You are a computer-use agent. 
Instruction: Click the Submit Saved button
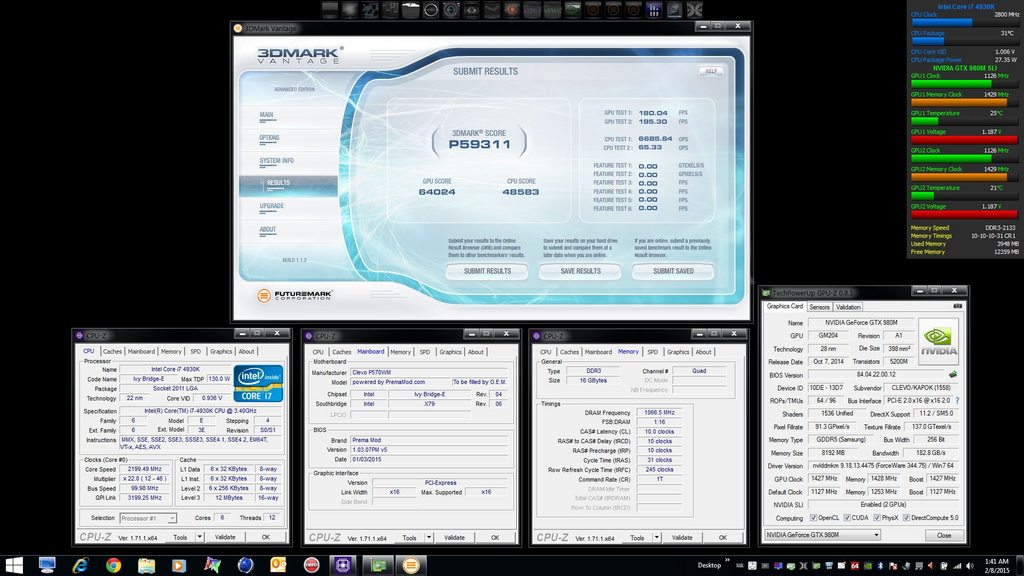tap(673, 271)
